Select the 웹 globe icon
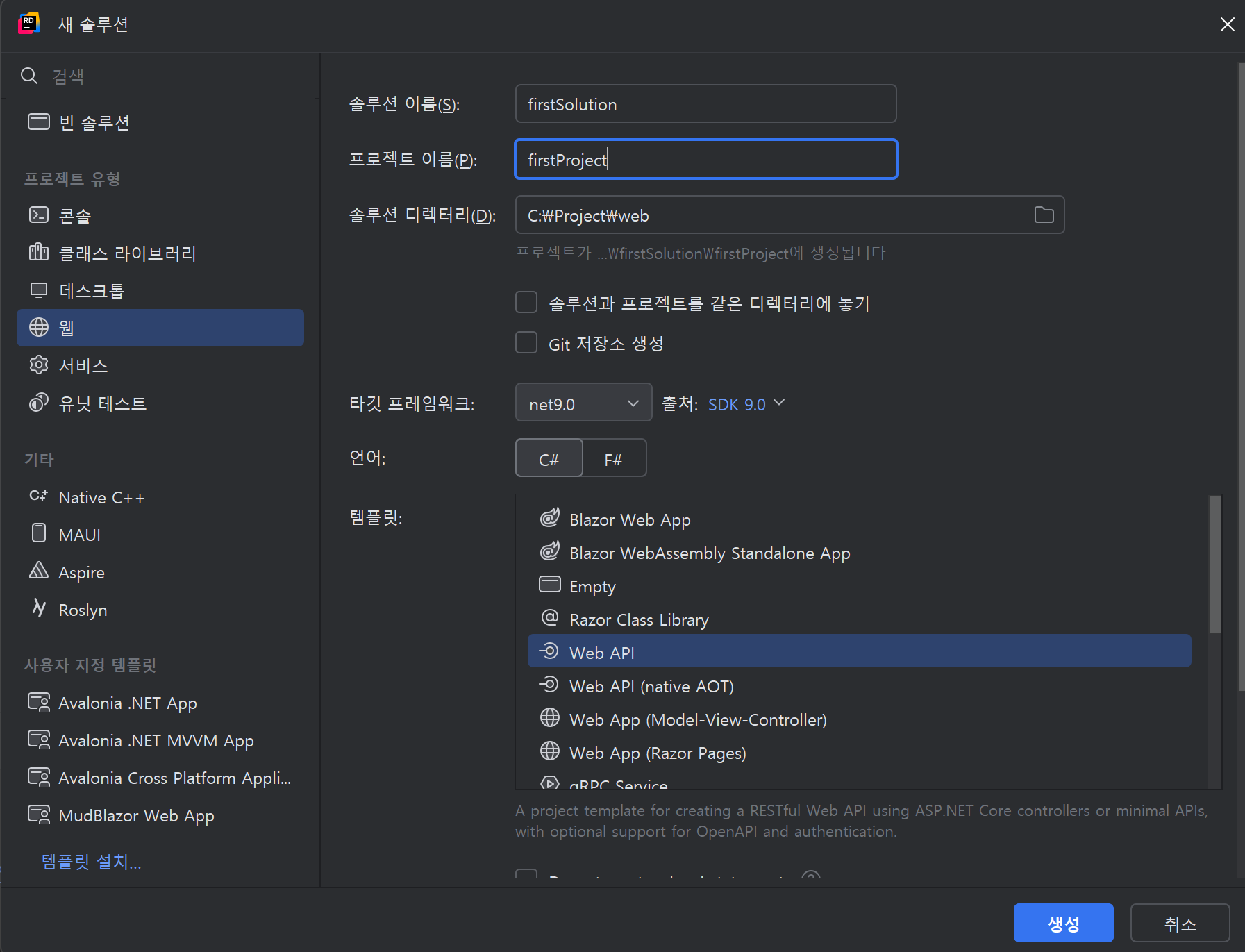 coord(39,327)
